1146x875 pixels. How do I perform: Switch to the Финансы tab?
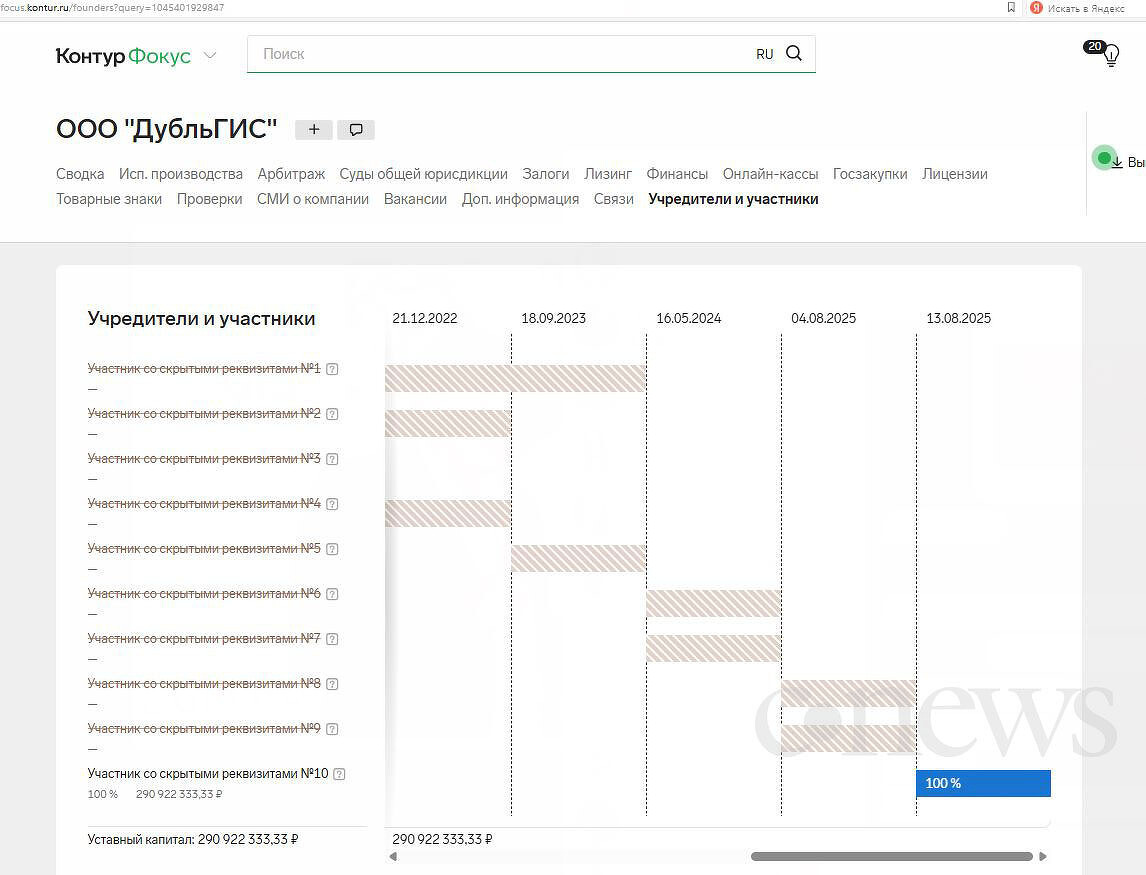coord(677,174)
